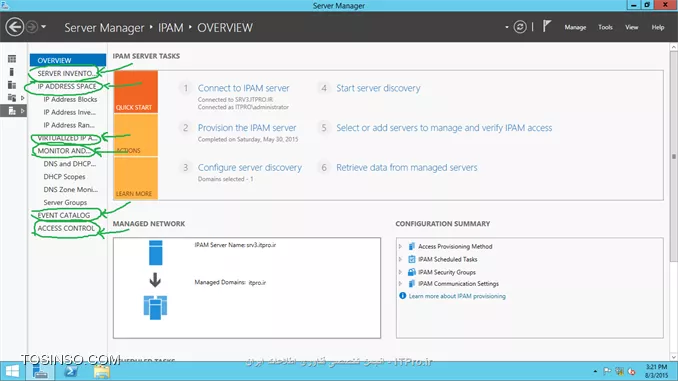Expand the IPAM rail arrow

tap(22, 111)
